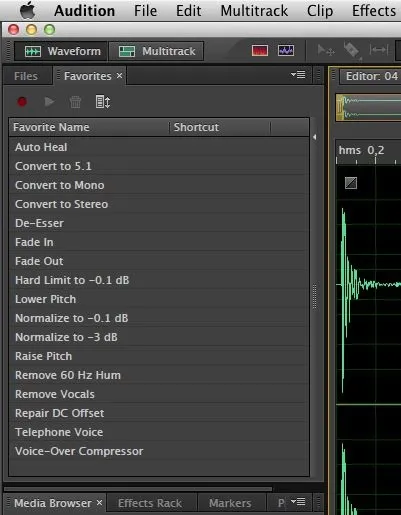Select the Voice-Over Compressor favorite

click(x=159, y=451)
